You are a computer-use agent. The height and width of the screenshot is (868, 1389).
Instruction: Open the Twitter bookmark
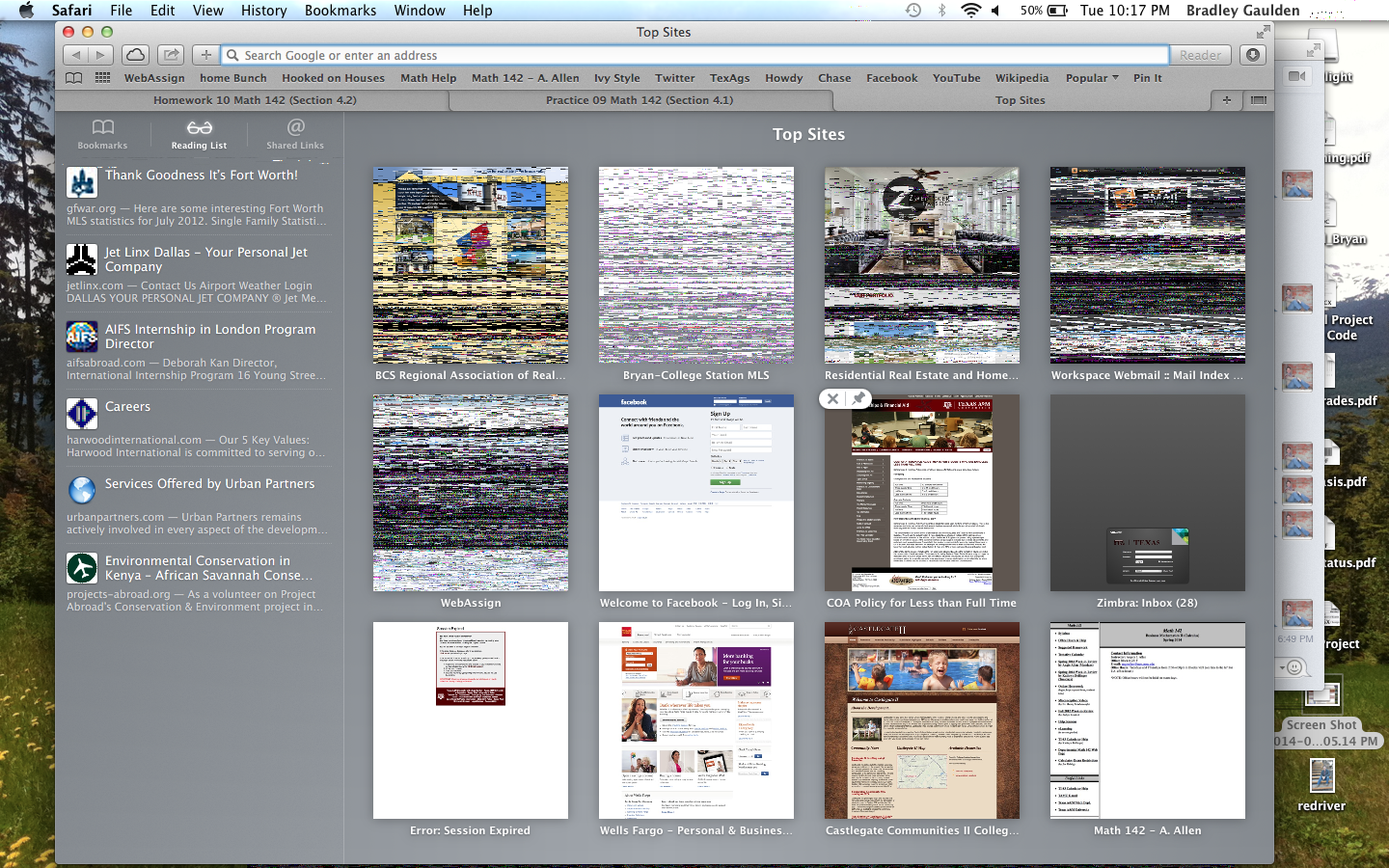pos(674,78)
